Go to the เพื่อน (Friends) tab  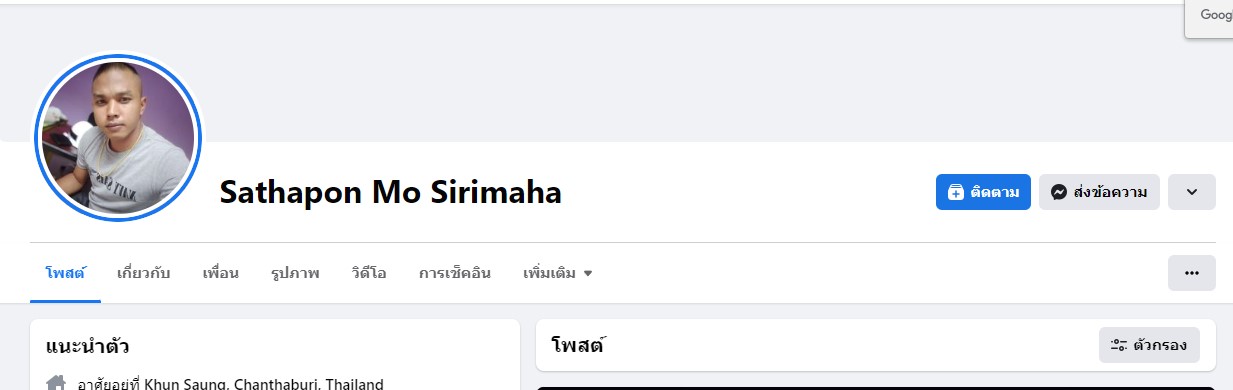(x=221, y=272)
